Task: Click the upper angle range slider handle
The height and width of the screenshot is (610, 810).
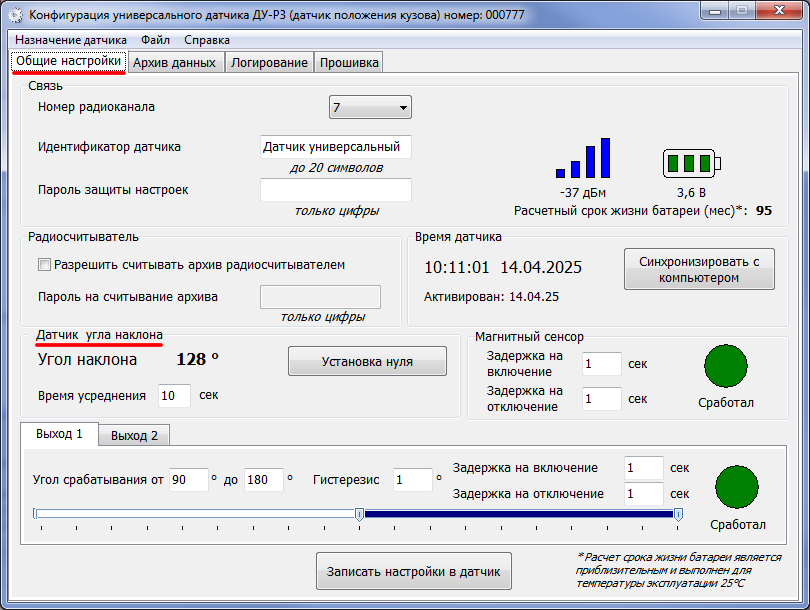Action: point(679,514)
